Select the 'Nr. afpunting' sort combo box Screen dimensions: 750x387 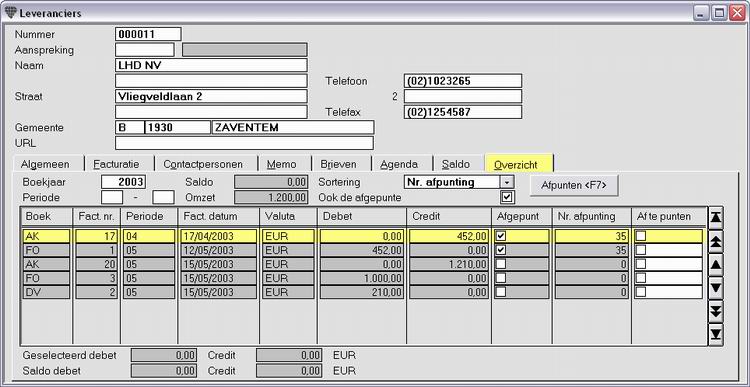tap(459, 182)
